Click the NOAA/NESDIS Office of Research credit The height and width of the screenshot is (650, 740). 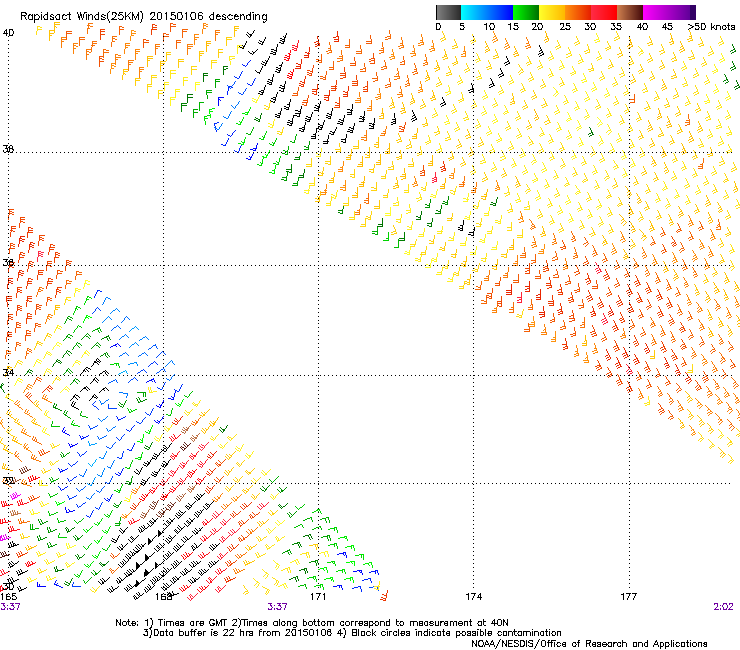point(589,644)
